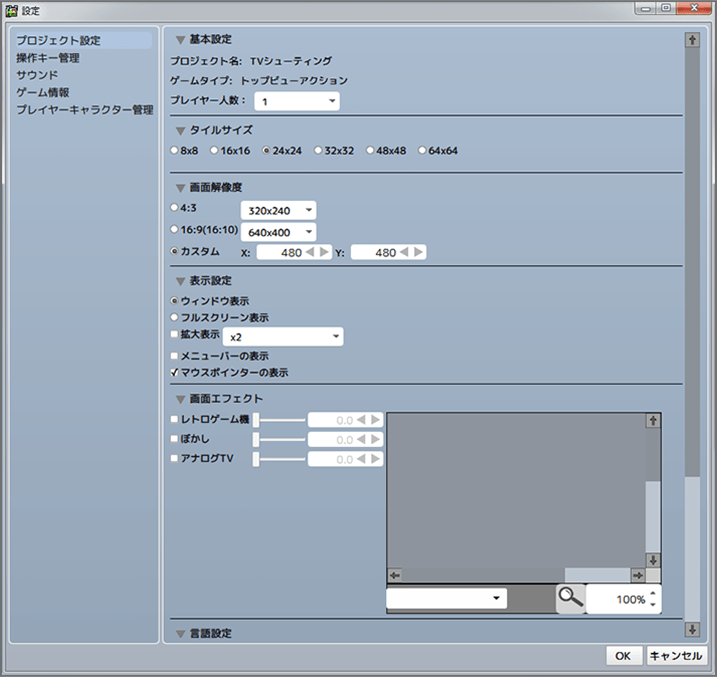The width and height of the screenshot is (717, 677).
Task: Click the キャンセル button
Action: point(677,656)
